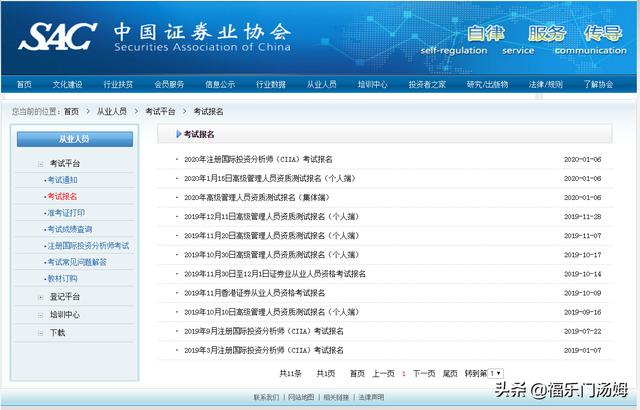The width and height of the screenshot is (640, 410).
Task: Open 2020年高级管理人员资质测试报名（集体端）
Action: 257,197
